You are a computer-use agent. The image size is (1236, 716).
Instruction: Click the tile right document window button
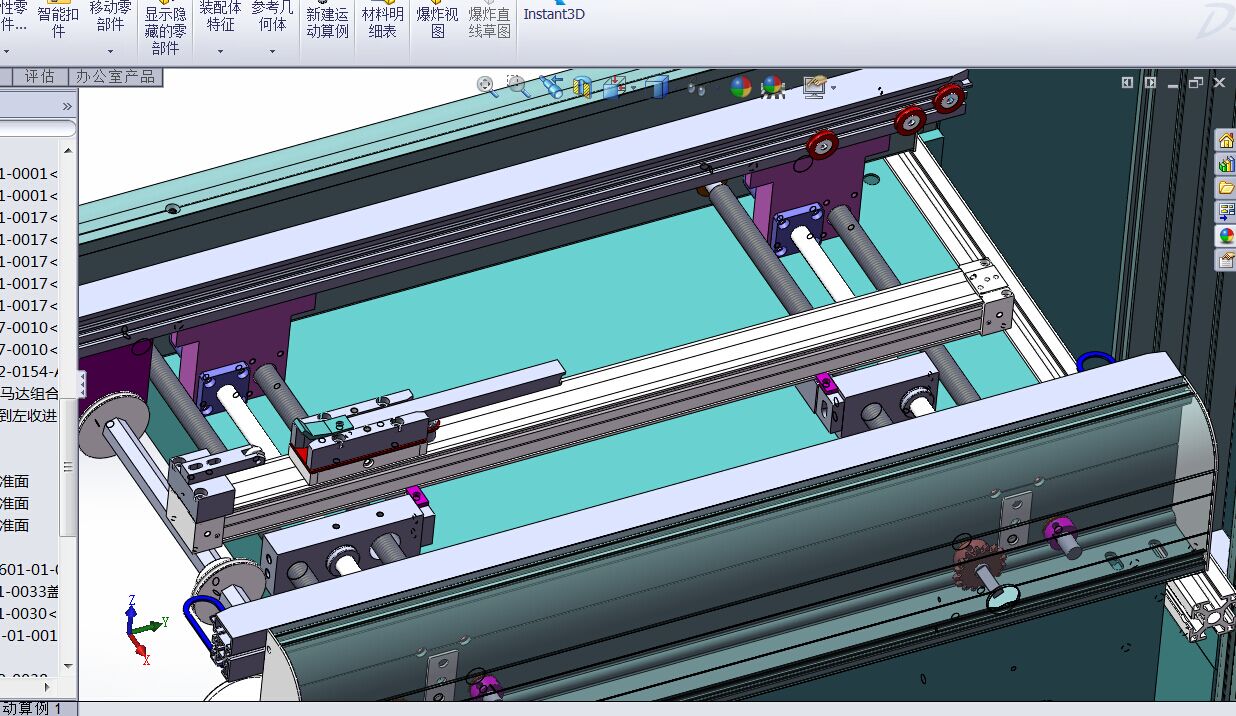1151,83
